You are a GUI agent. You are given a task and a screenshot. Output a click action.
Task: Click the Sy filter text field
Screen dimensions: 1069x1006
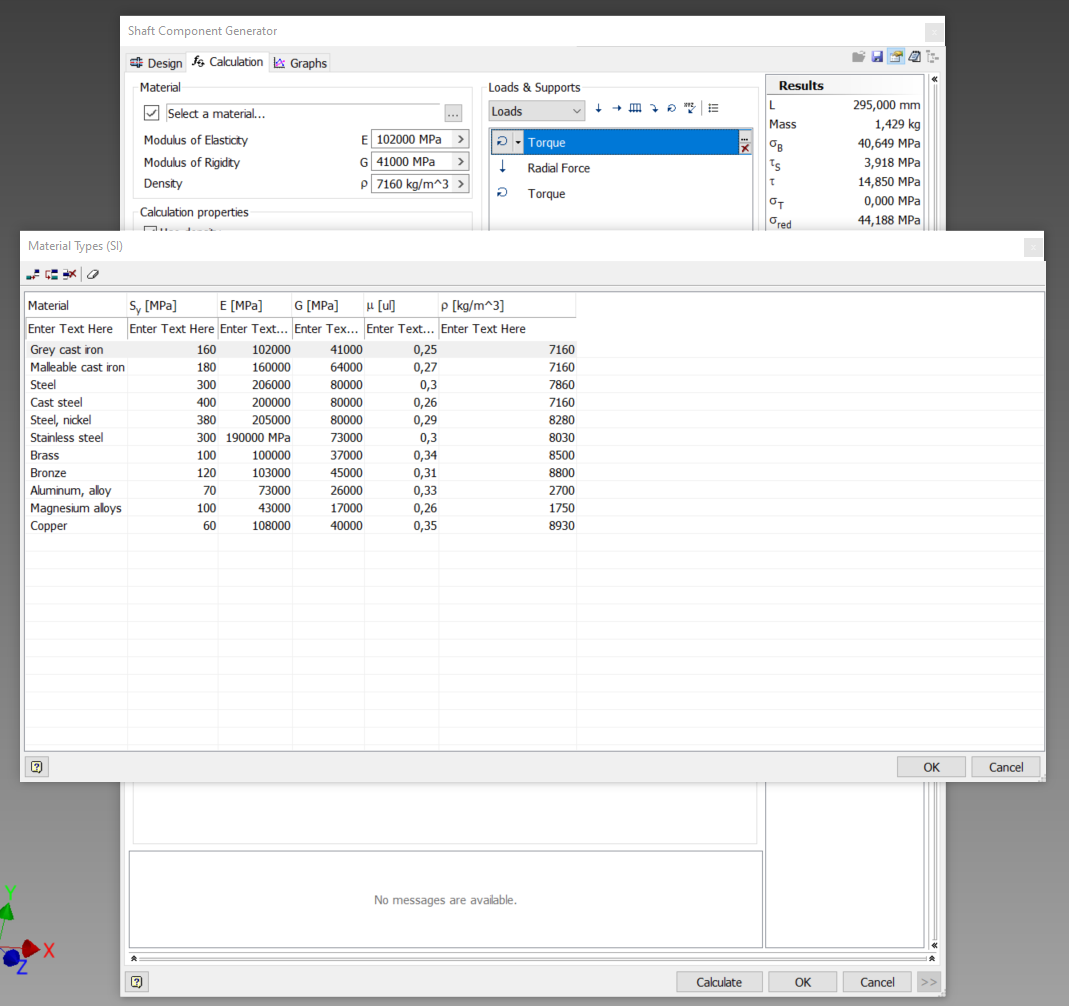172,329
